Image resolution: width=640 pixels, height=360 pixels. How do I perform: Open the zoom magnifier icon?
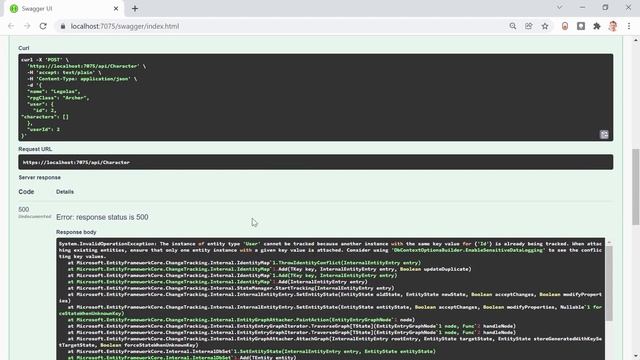click(513, 26)
